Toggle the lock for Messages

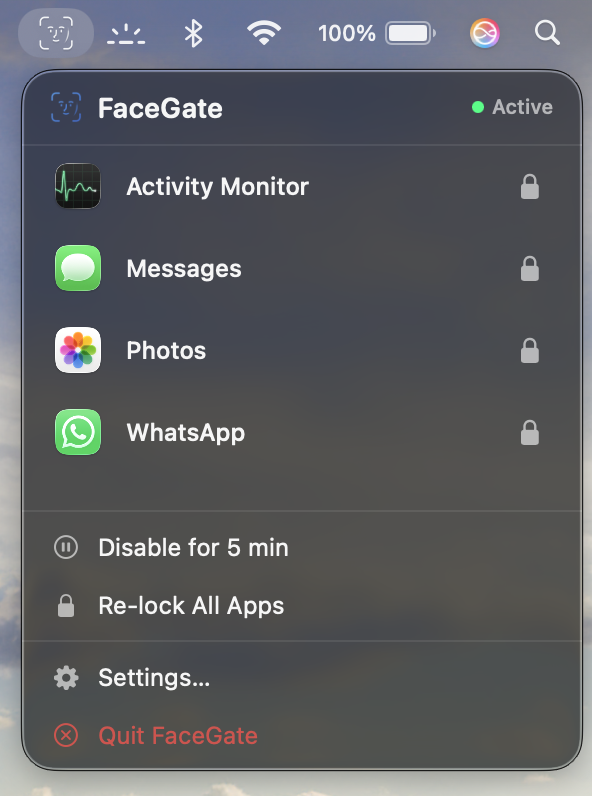(530, 269)
